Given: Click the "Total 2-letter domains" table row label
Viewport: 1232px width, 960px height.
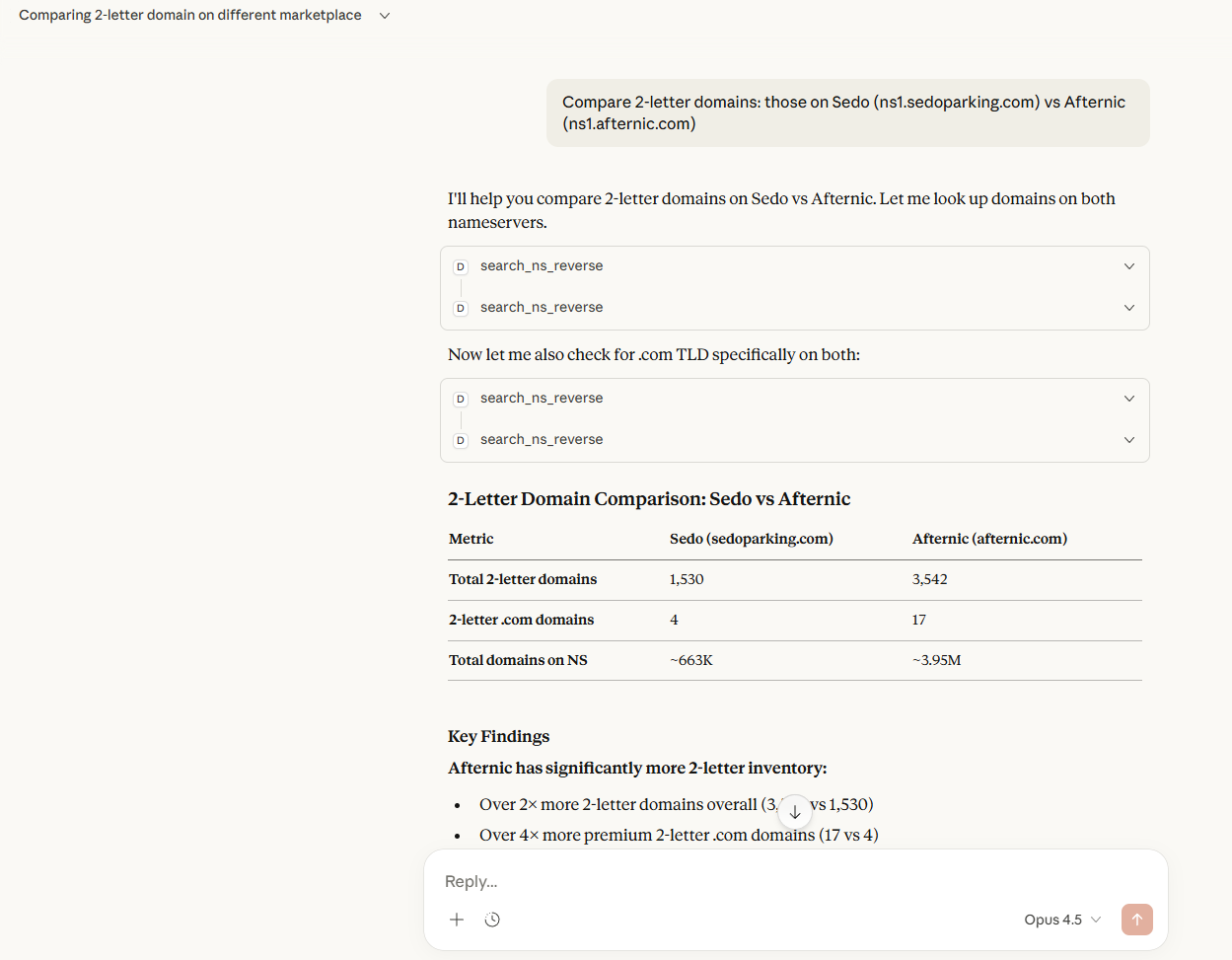Looking at the screenshot, I should (x=523, y=579).
